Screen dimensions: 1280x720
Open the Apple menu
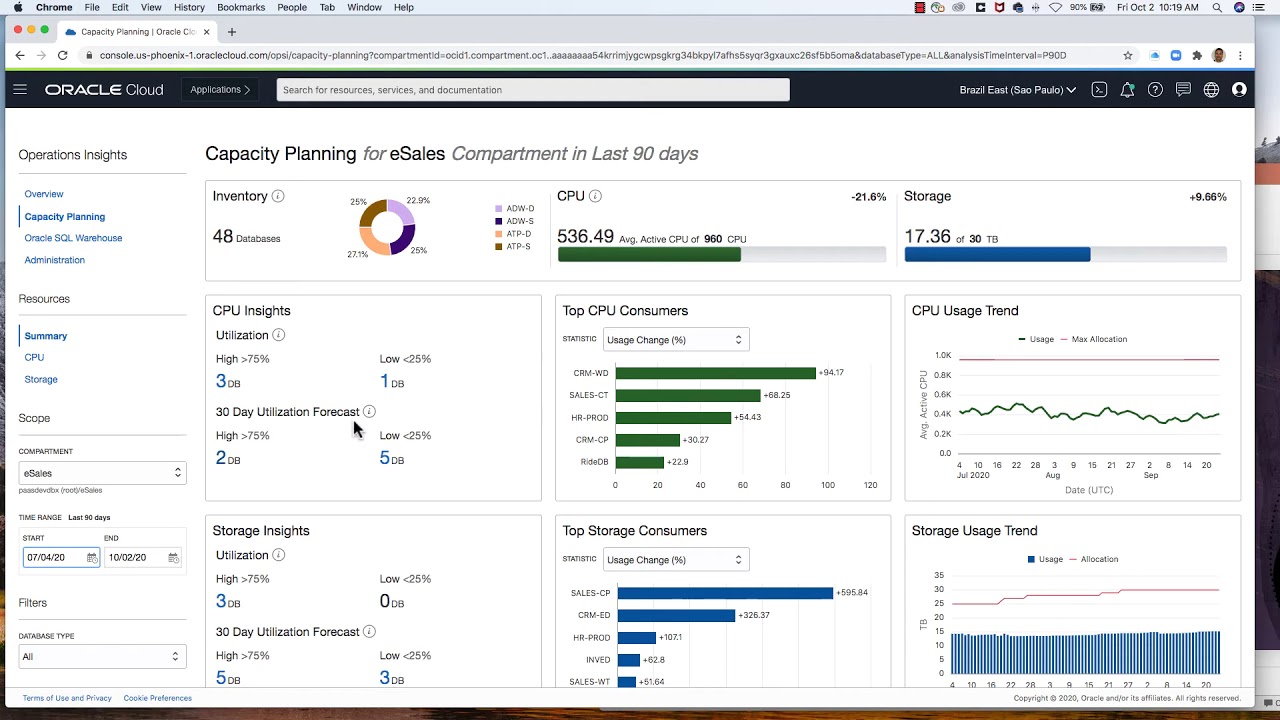pos(18,7)
